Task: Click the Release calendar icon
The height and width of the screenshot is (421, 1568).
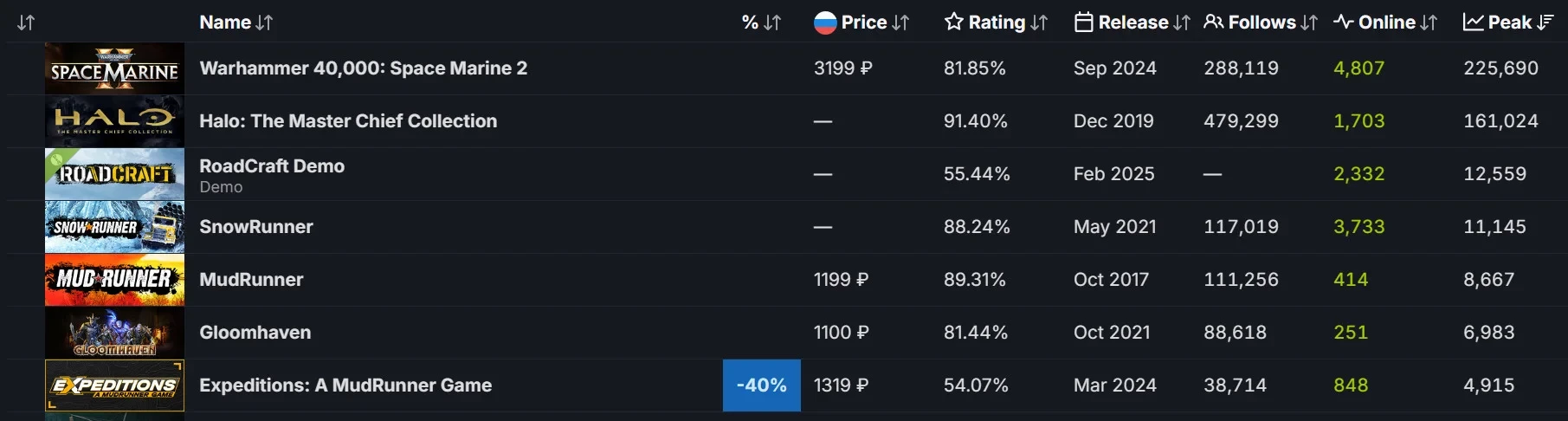Action: click(x=1083, y=23)
